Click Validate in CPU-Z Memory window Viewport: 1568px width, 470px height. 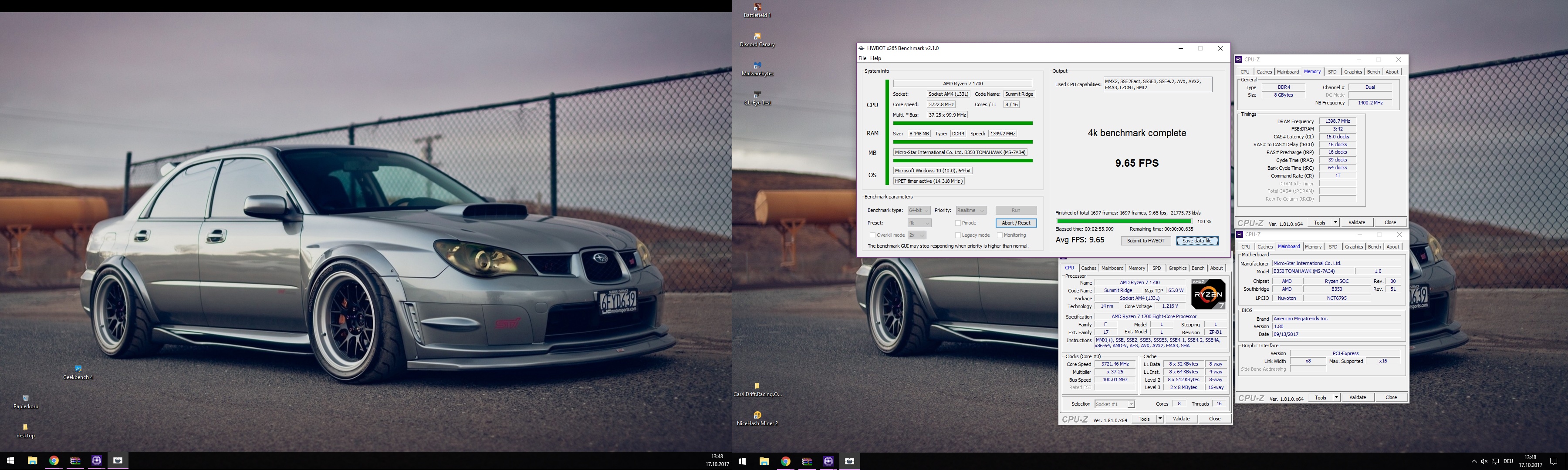coord(1357,222)
